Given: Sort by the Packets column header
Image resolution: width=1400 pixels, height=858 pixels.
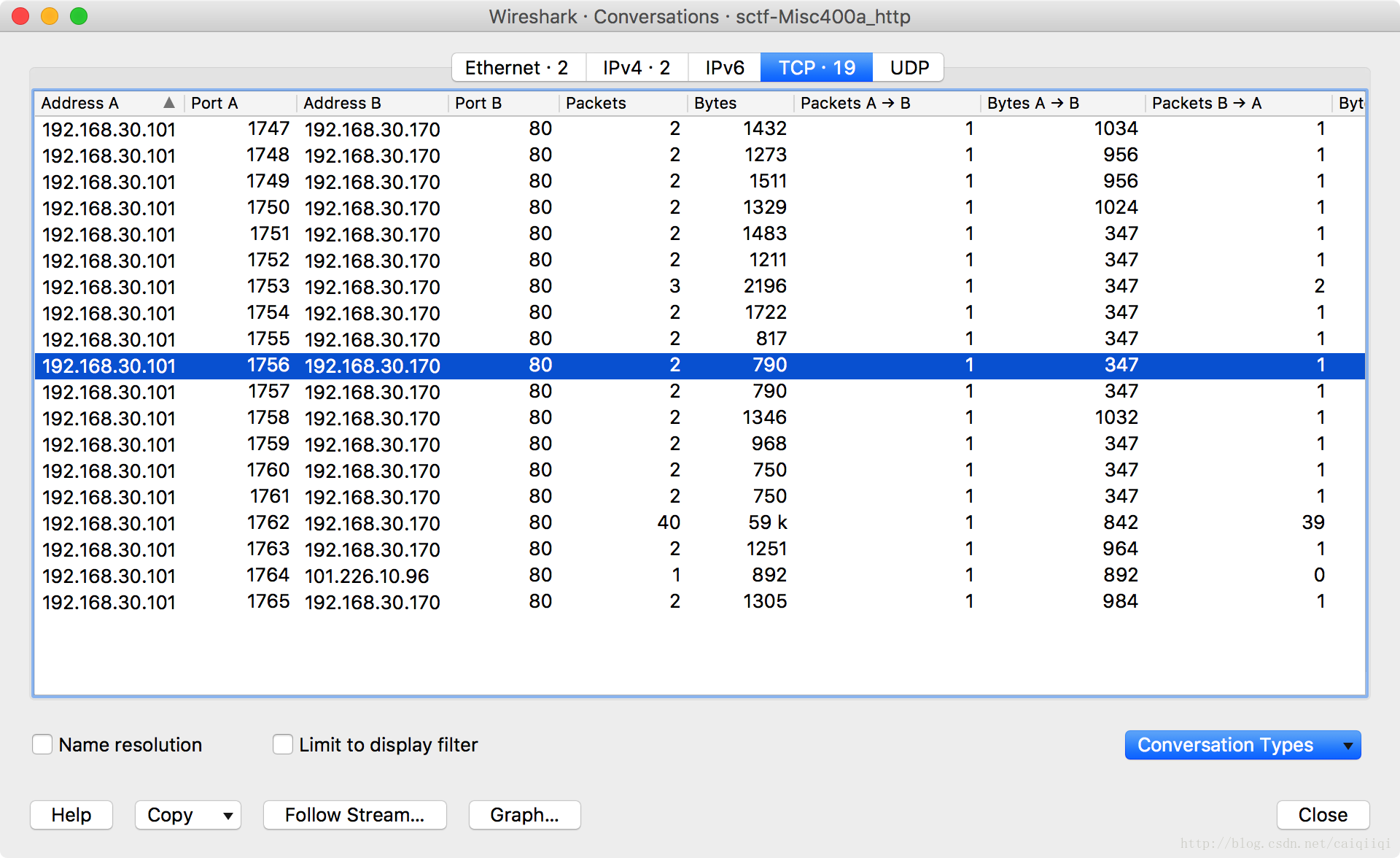Looking at the screenshot, I should 623,103.
